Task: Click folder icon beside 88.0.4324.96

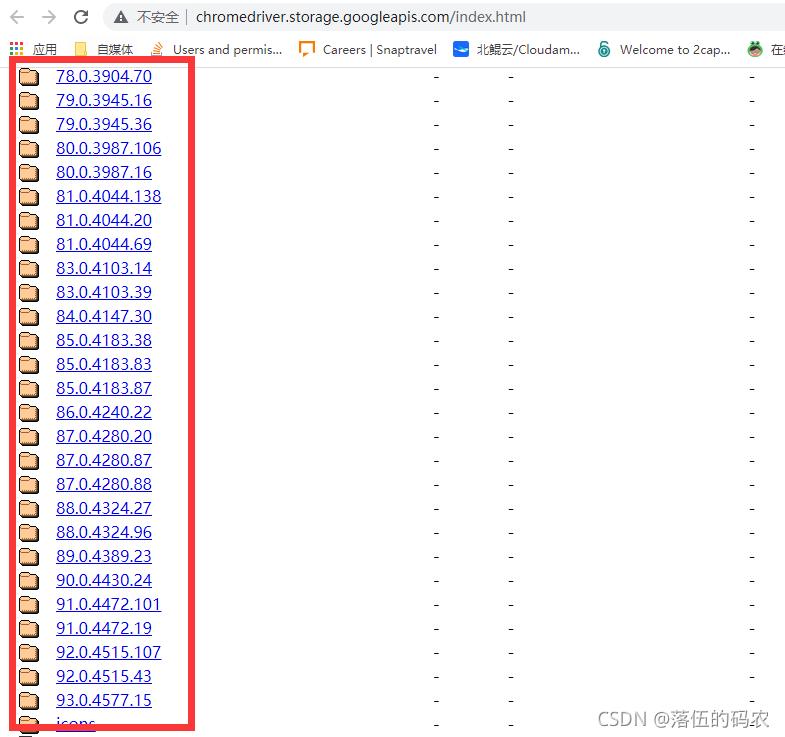Action: point(29,534)
